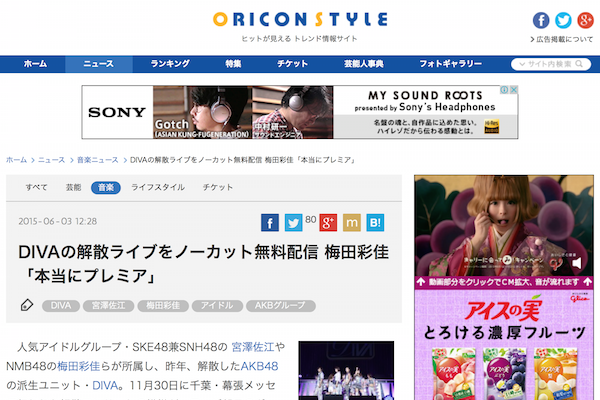This screenshot has width=600, height=400.
Task: Close the Sony banner ad
Action: pyautogui.click(x=514, y=90)
